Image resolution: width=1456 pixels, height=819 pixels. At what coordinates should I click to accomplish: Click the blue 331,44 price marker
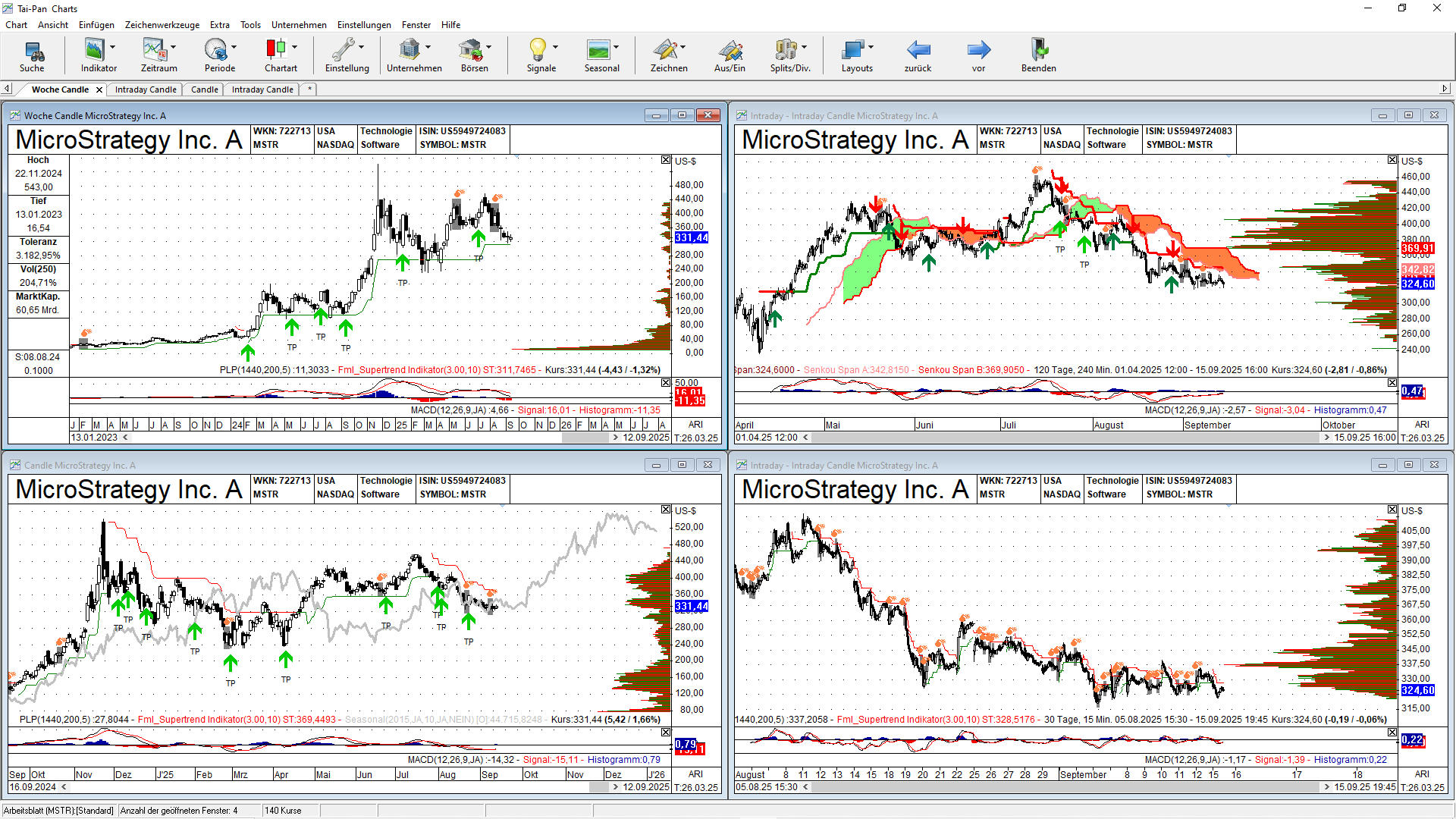[x=691, y=238]
